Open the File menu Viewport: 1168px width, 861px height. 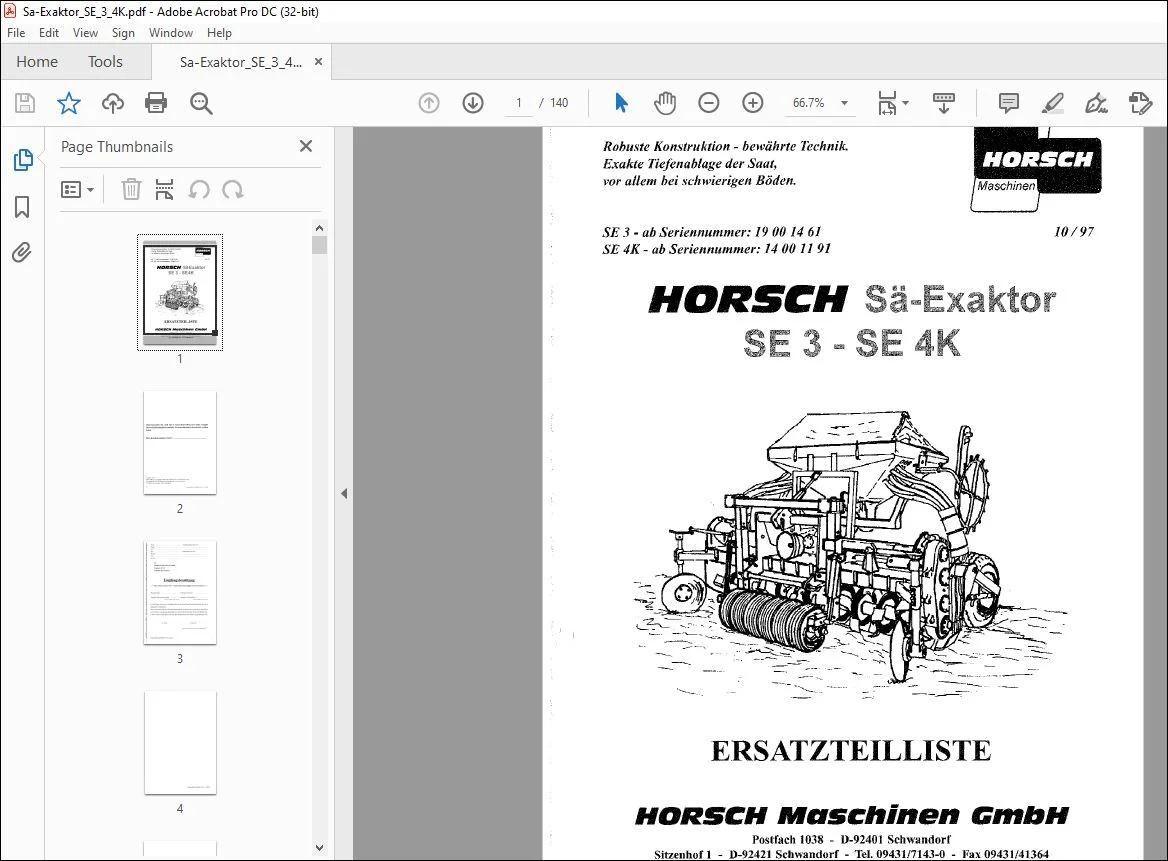coord(16,33)
